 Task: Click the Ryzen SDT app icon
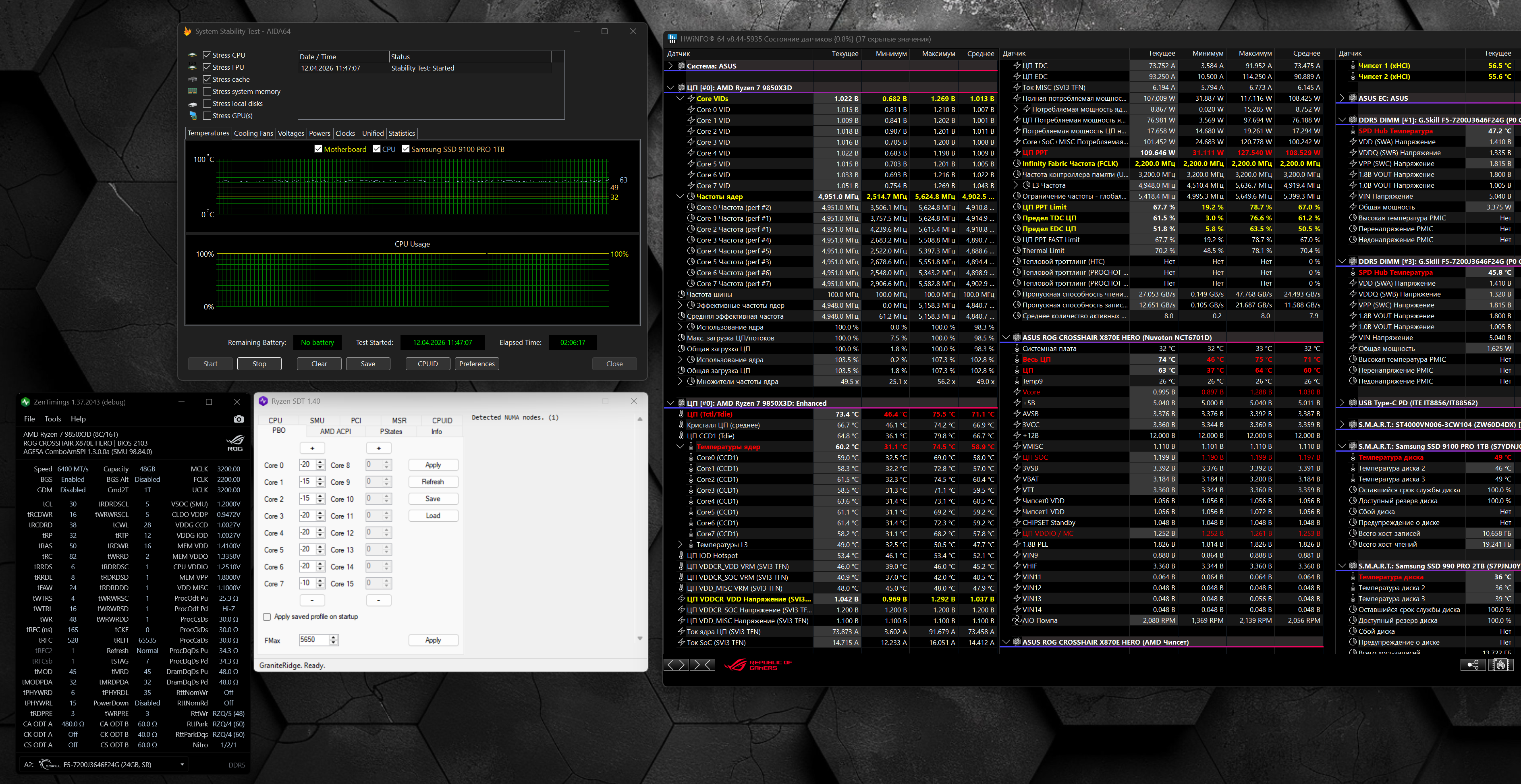[x=264, y=401]
